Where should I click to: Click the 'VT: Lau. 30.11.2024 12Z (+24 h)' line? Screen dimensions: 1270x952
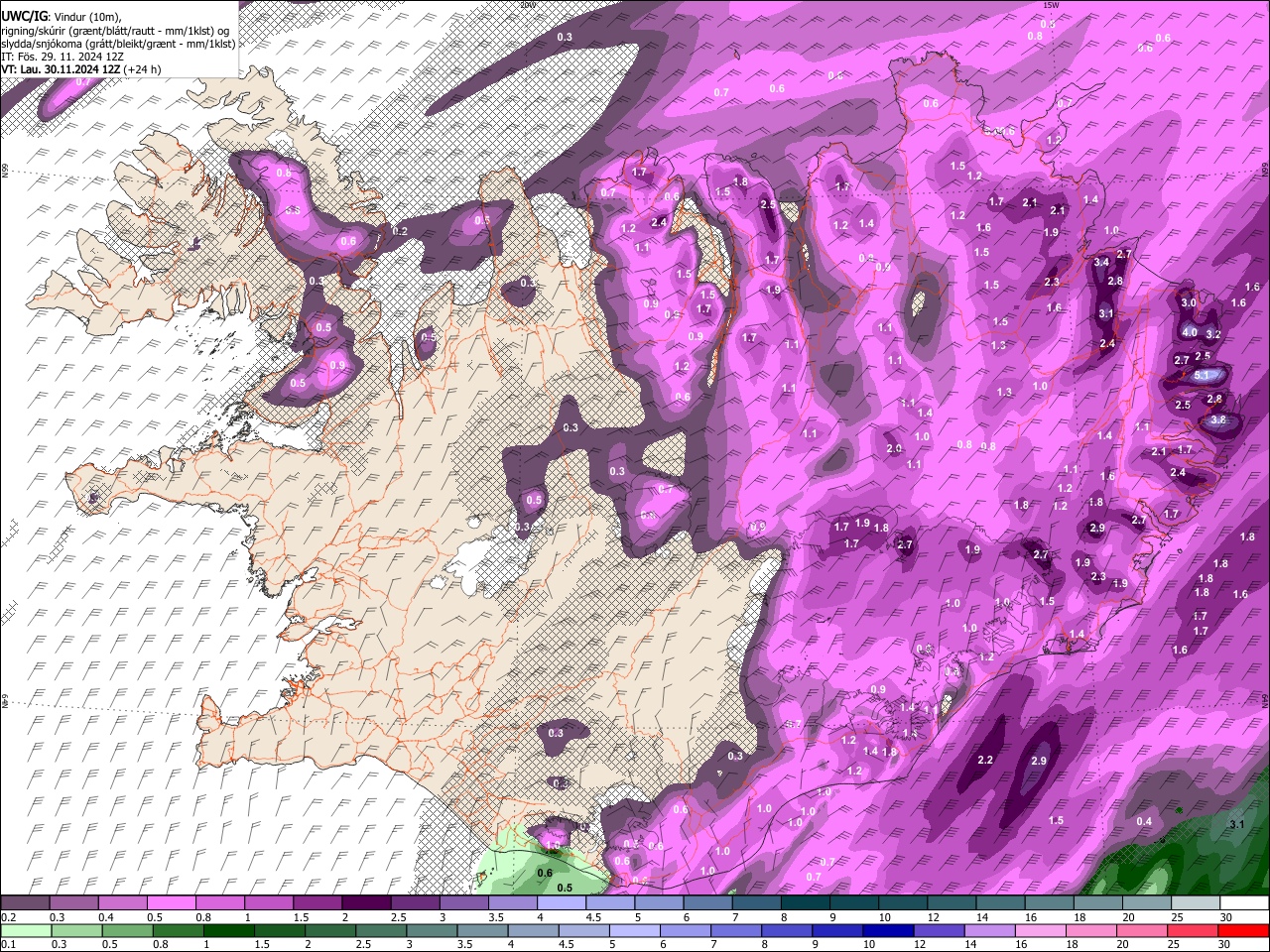click(81, 69)
